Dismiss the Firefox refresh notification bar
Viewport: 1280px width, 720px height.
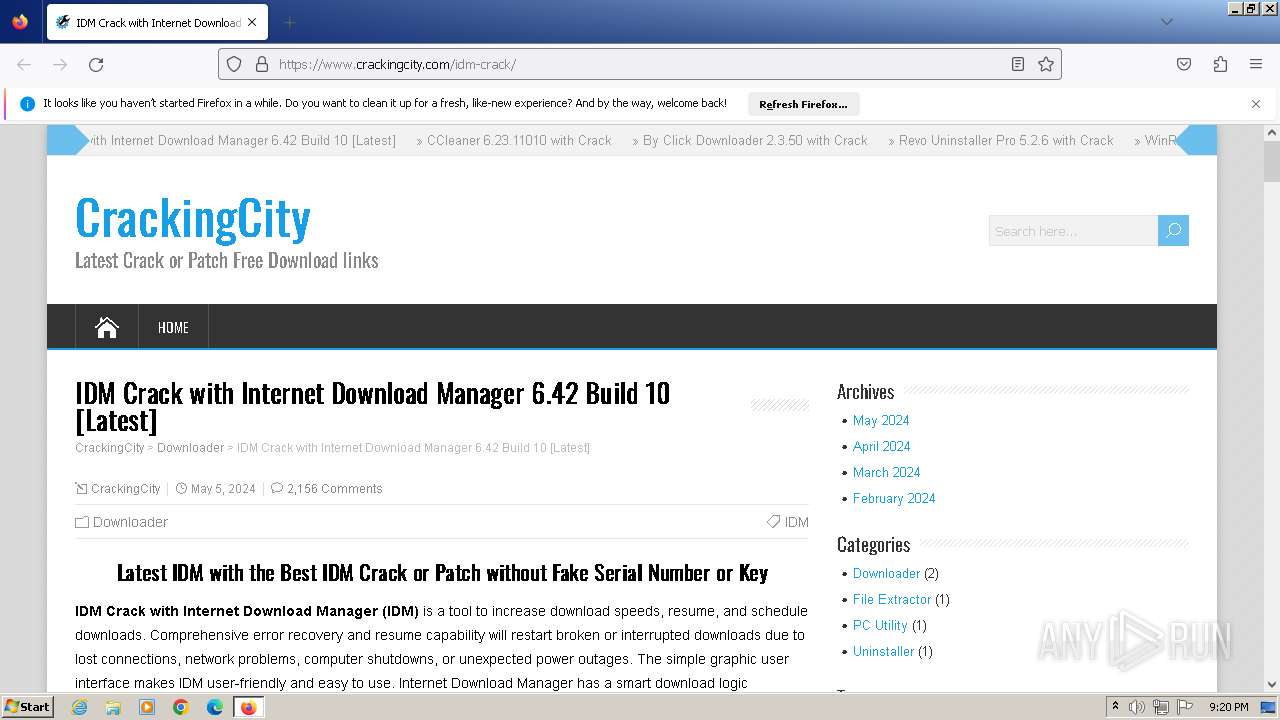point(1256,104)
